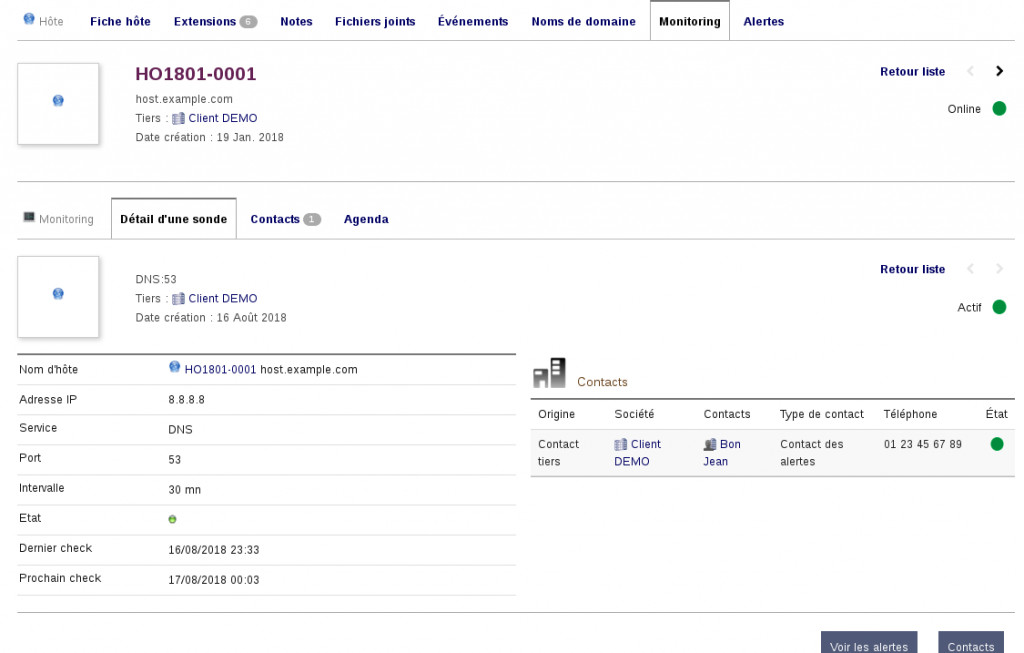Follow the HO1801-0001 link in Nom d'hôte row

[x=220, y=369]
